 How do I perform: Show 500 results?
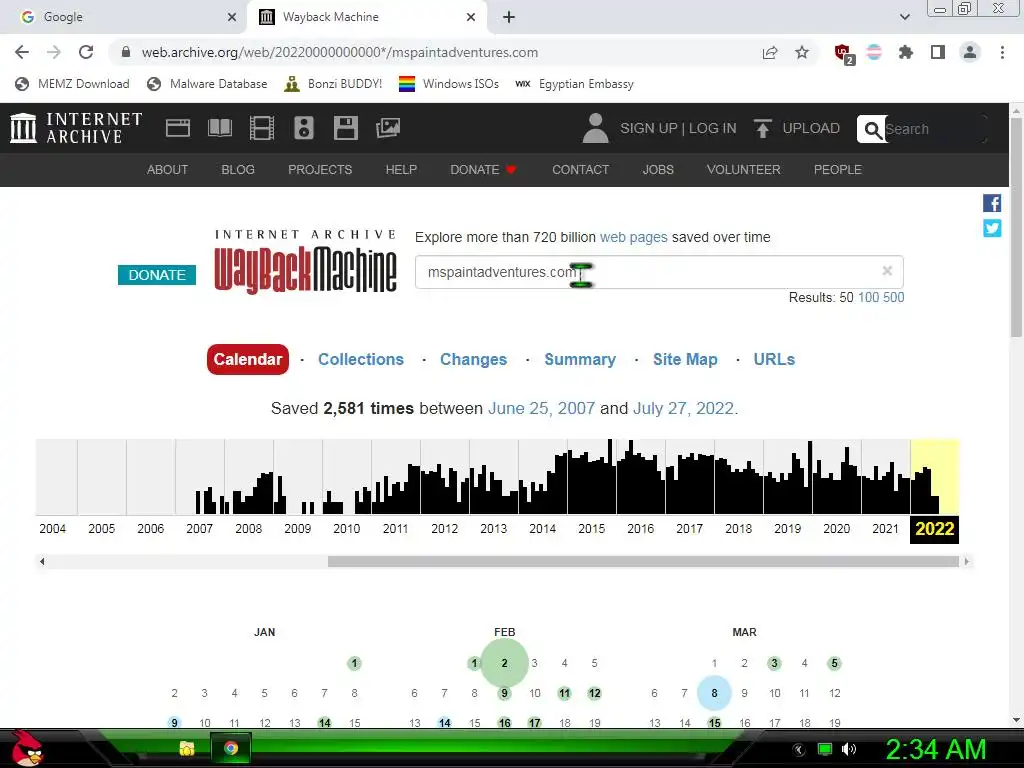[x=893, y=298]
